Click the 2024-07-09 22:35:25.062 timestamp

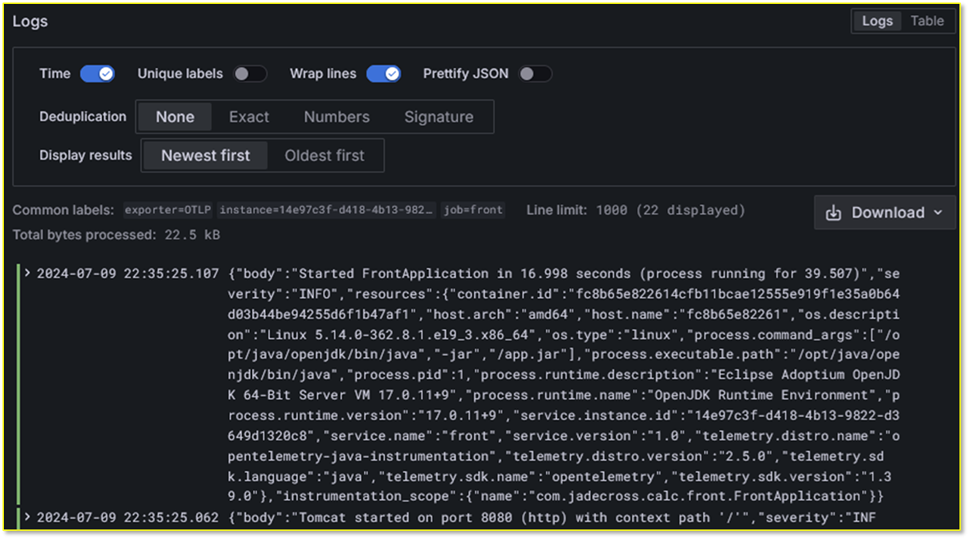[x=128, y=517]
